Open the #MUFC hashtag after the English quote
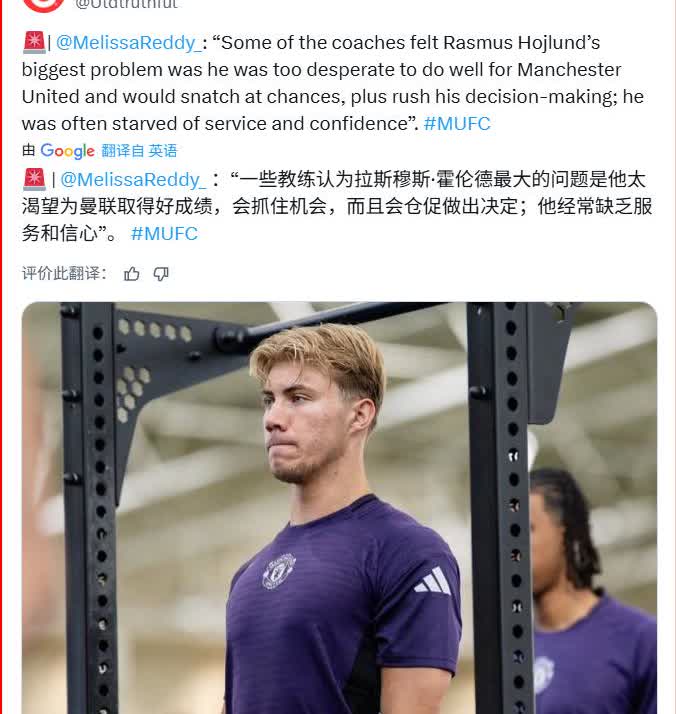Viewport: 676px width, 714px height. pyautogui.click(x=457, y=123)
